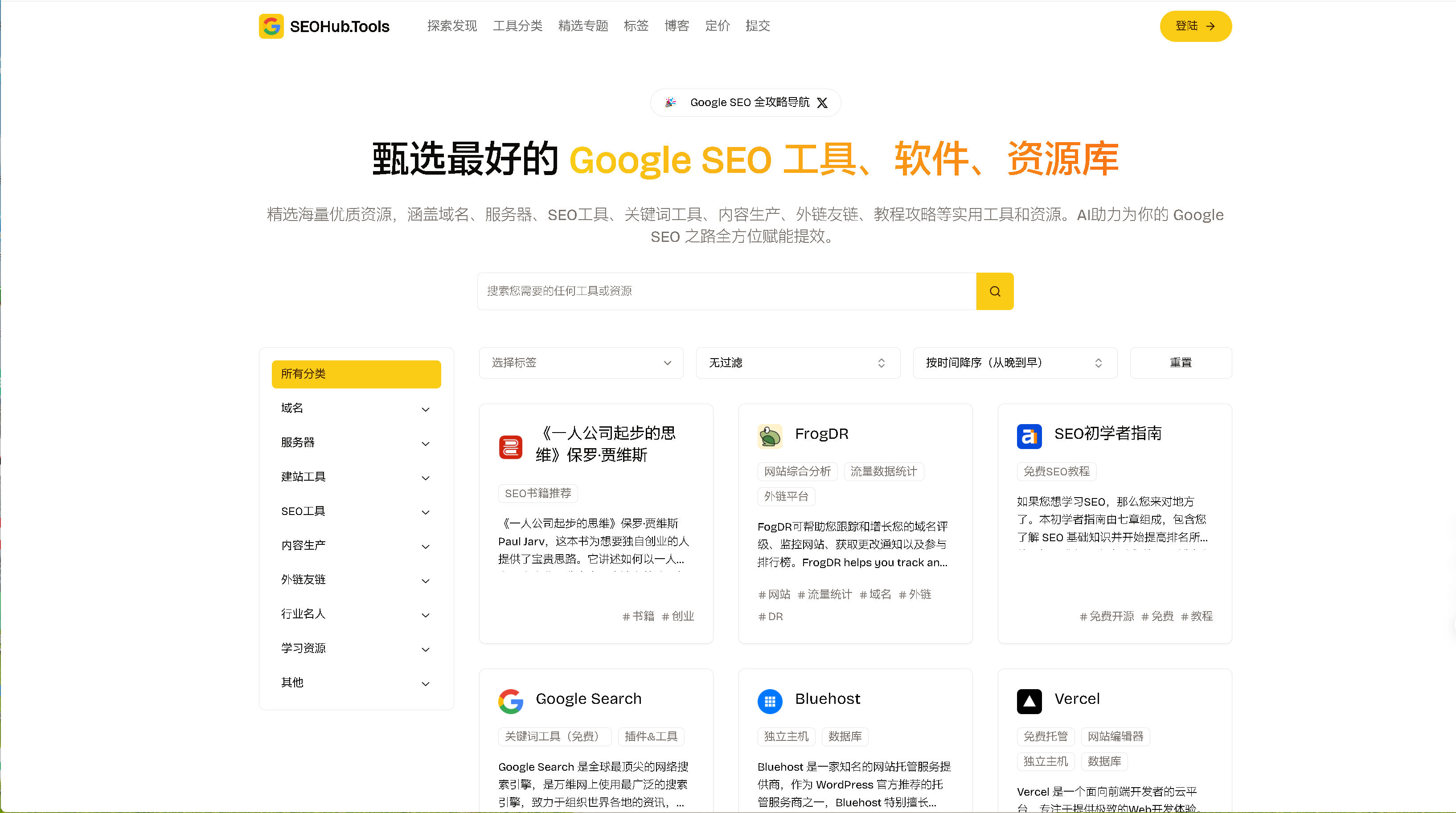Click the SEO书籍推荐 category tag
The image size is (1456, 813).
pyautogui.click(x=537, y=493)
